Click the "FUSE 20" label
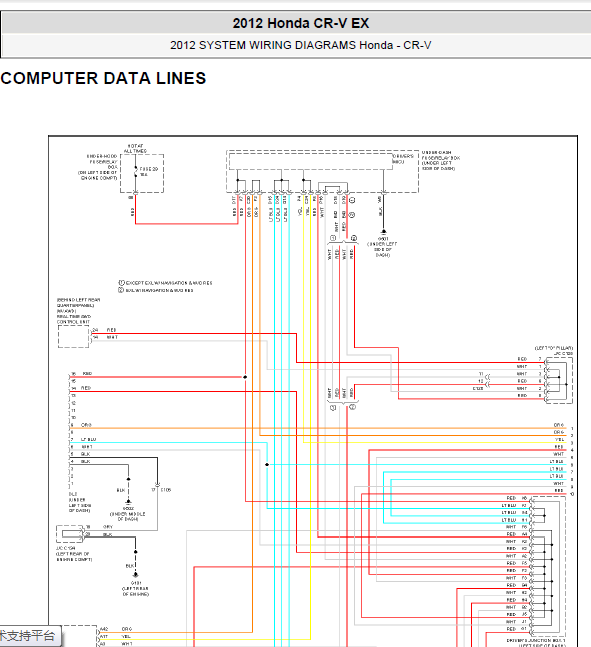 149,169
